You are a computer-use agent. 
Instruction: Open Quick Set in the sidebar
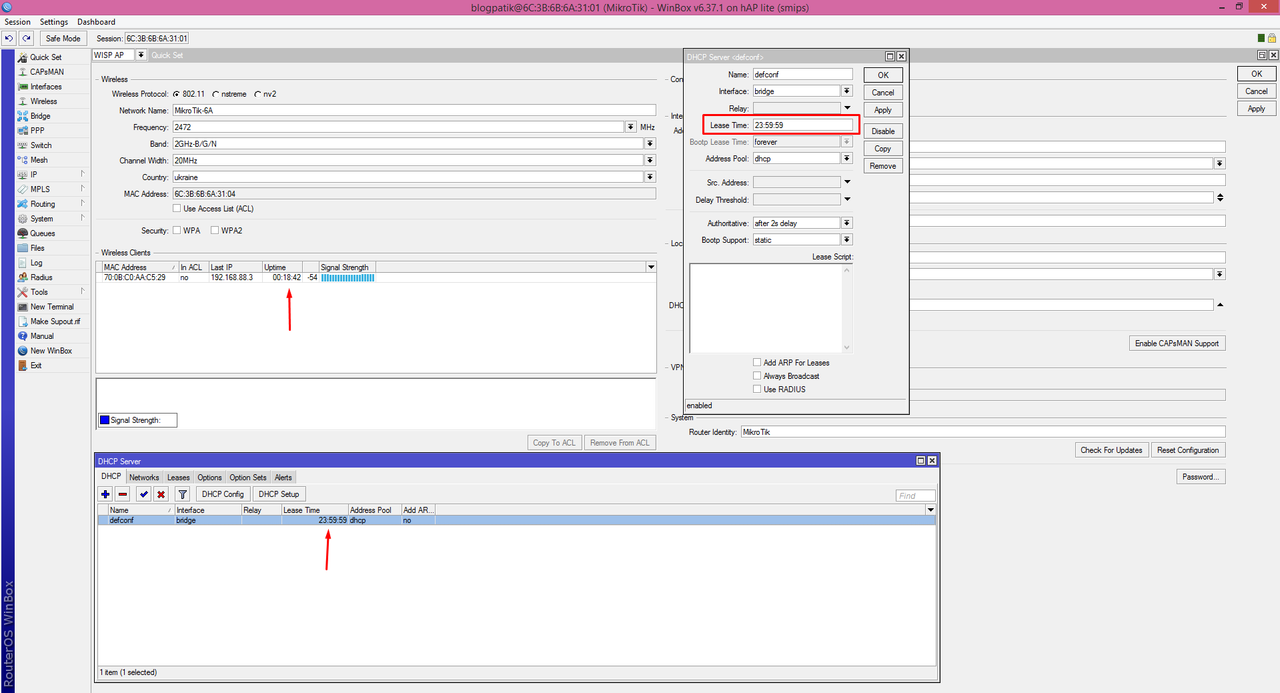pyautogui.click(x=45, y=57)
